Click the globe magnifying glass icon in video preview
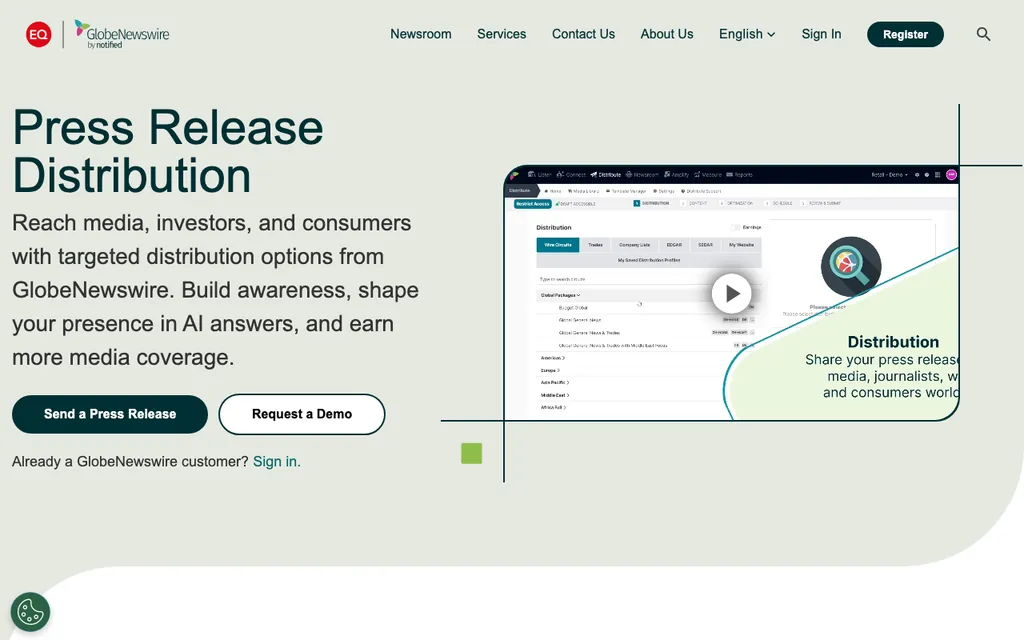 coord(850,266)
